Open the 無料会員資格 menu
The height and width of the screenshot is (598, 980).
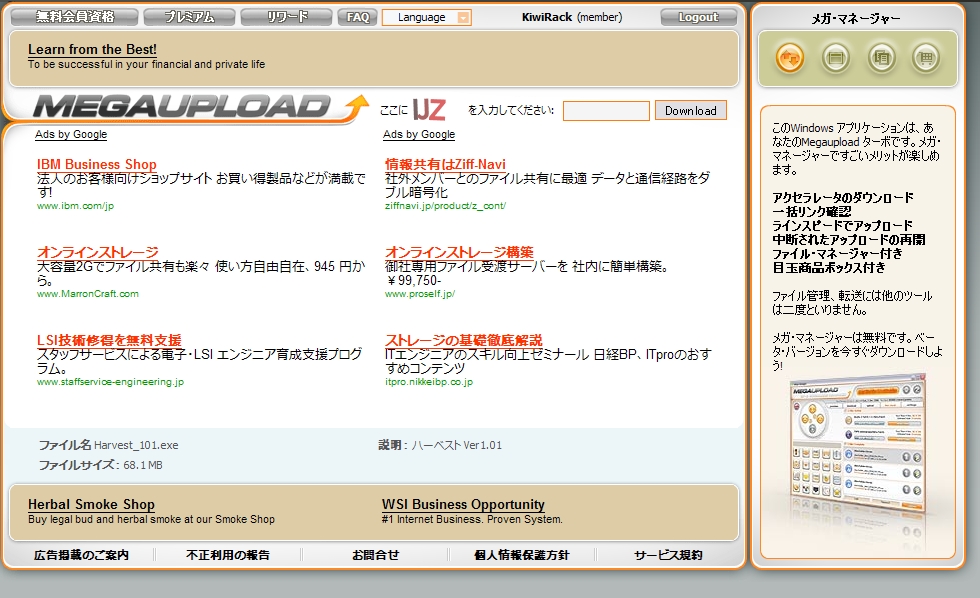pos(75,17)
